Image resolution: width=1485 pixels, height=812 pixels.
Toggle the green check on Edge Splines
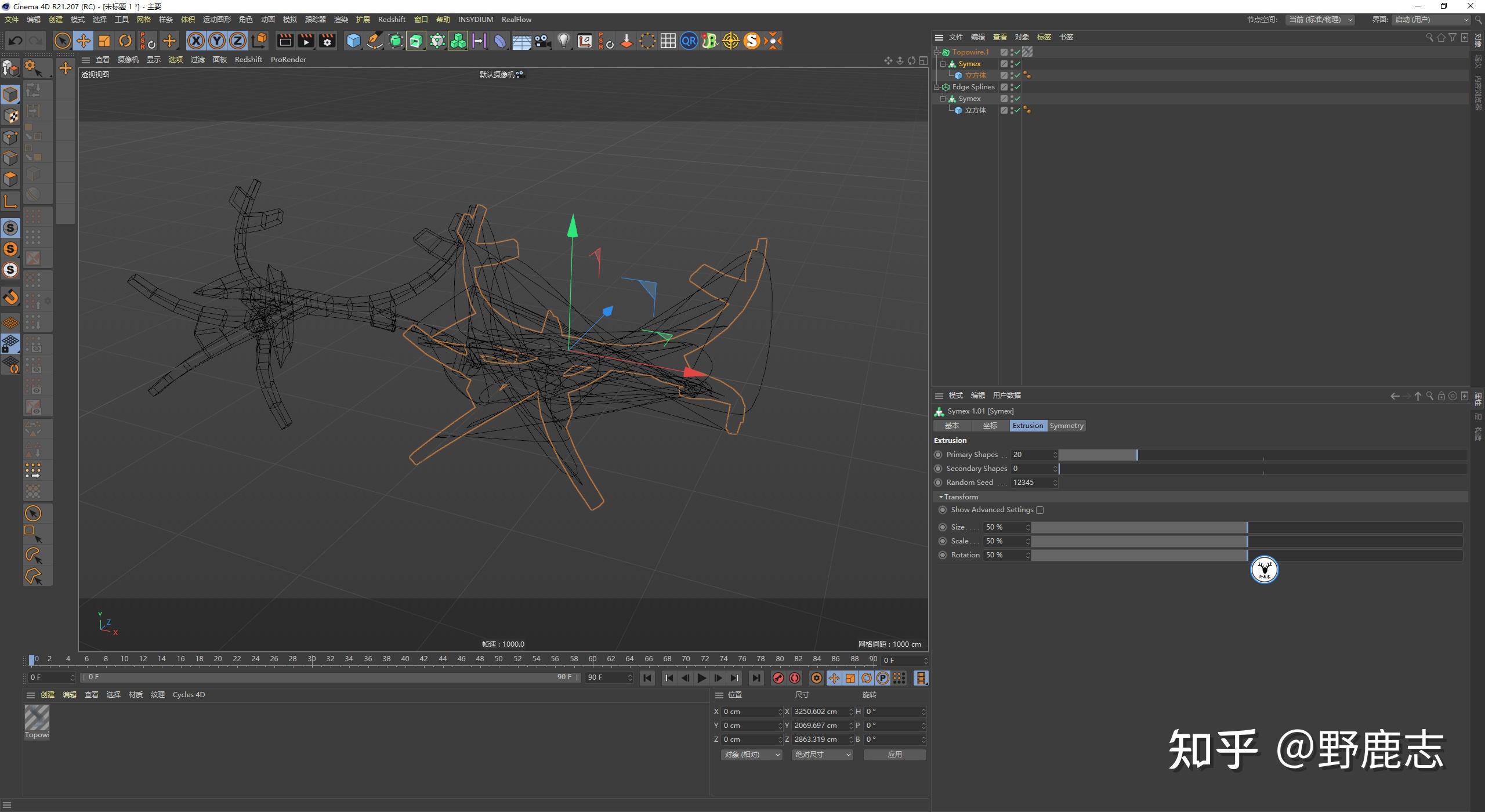pos(1017,87)
